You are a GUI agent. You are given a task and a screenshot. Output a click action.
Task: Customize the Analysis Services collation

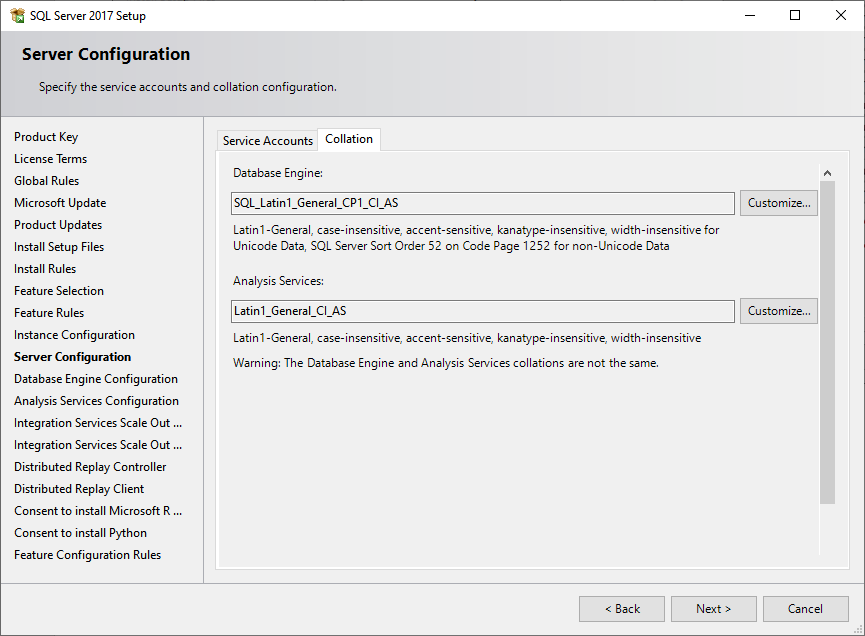tap(779, 311)
